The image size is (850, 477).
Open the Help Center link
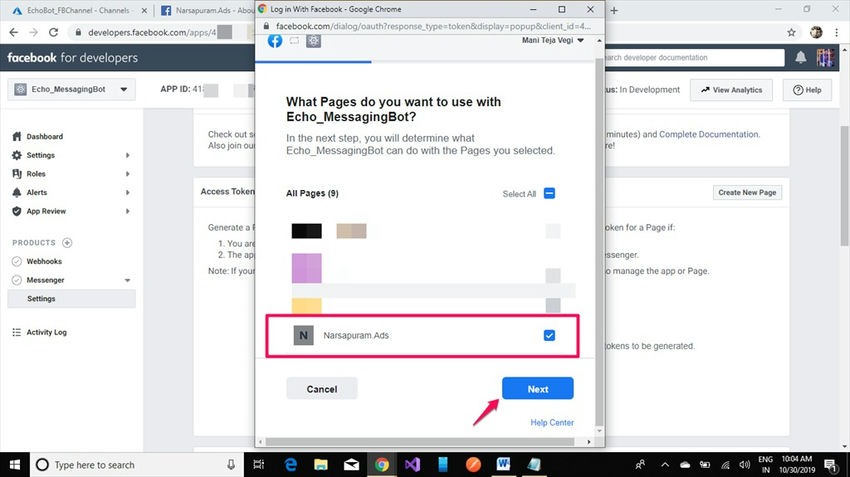[x=552, y=422]
